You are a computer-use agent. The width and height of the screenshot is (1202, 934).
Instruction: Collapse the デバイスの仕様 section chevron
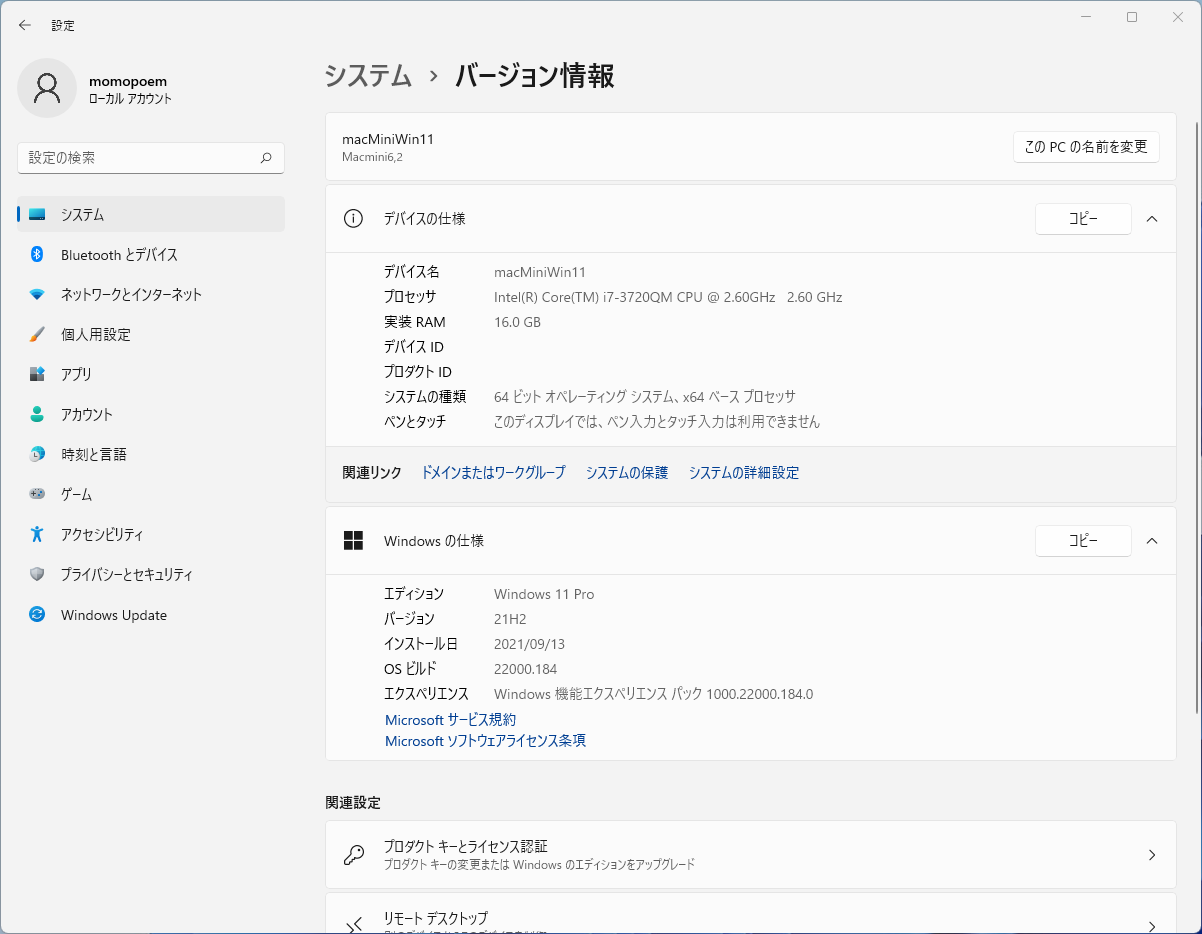pos(1152,219)
